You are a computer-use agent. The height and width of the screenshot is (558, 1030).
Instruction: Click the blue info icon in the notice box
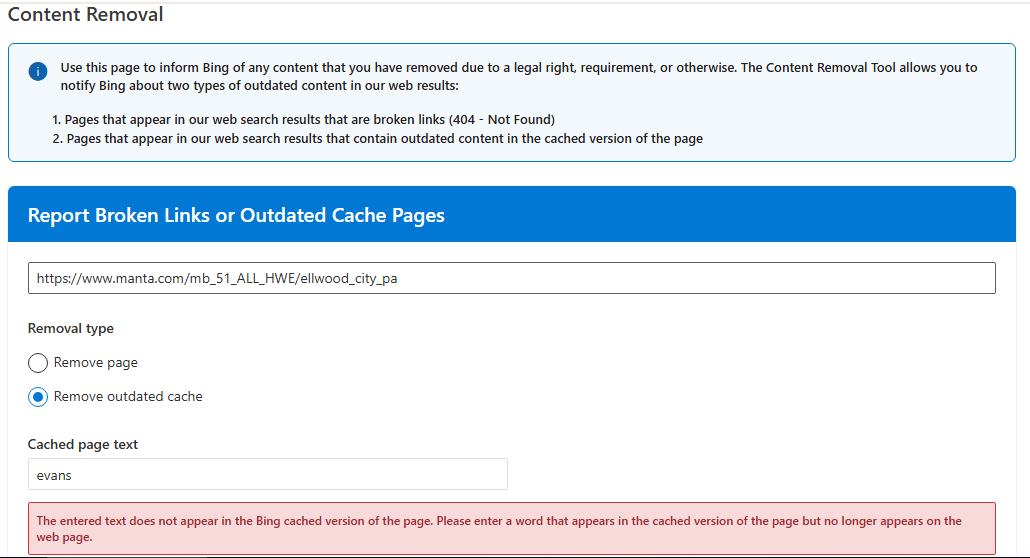(38, 72)
